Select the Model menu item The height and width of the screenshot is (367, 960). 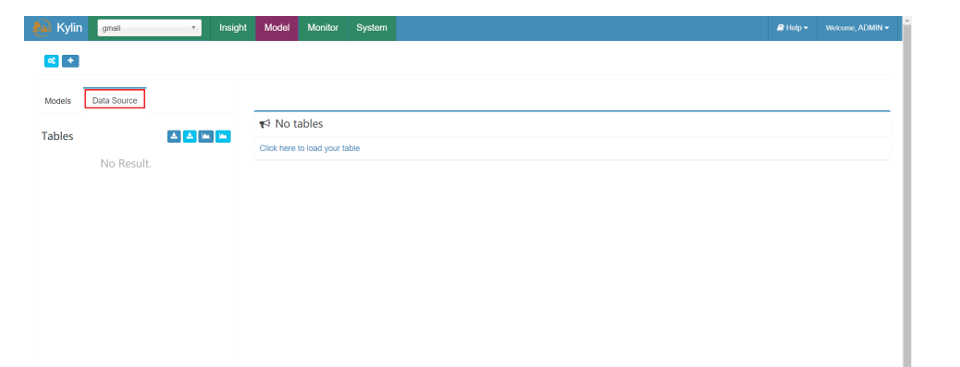277,28
